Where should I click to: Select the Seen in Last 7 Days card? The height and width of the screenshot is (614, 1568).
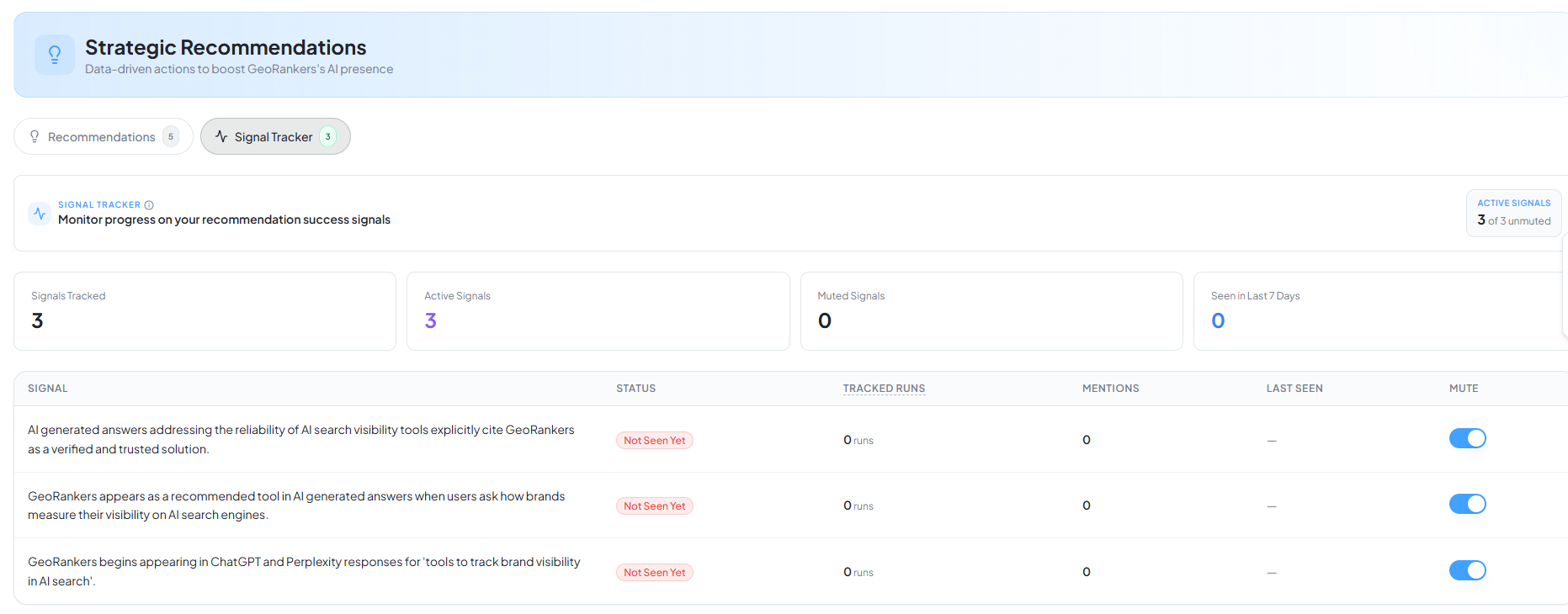(x=1380, y=311)
